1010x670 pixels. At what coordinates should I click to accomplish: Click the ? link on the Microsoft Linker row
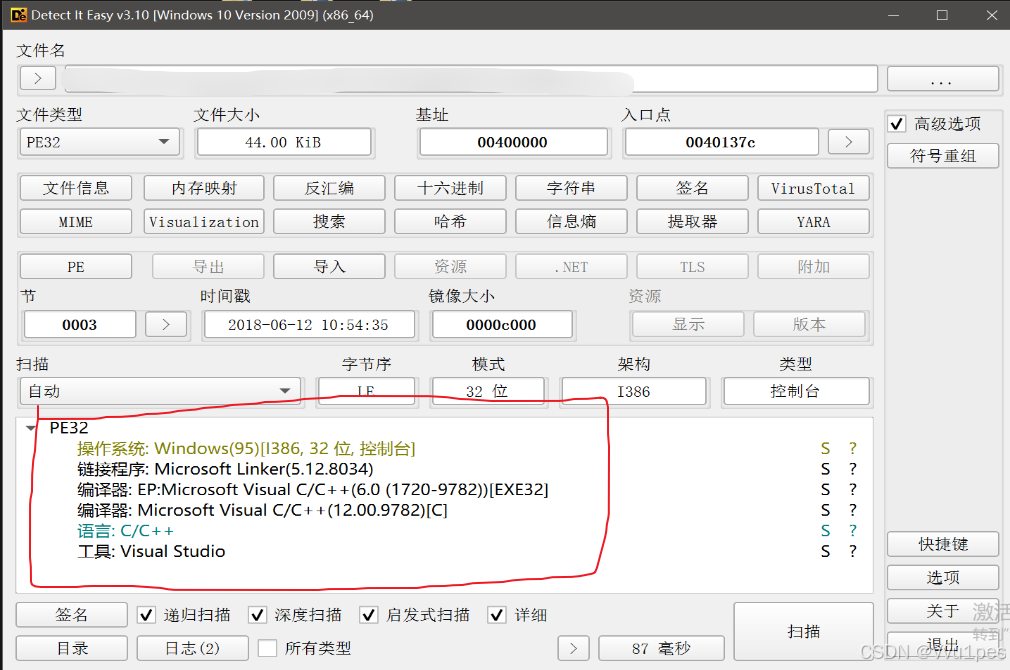click(853, 469)
